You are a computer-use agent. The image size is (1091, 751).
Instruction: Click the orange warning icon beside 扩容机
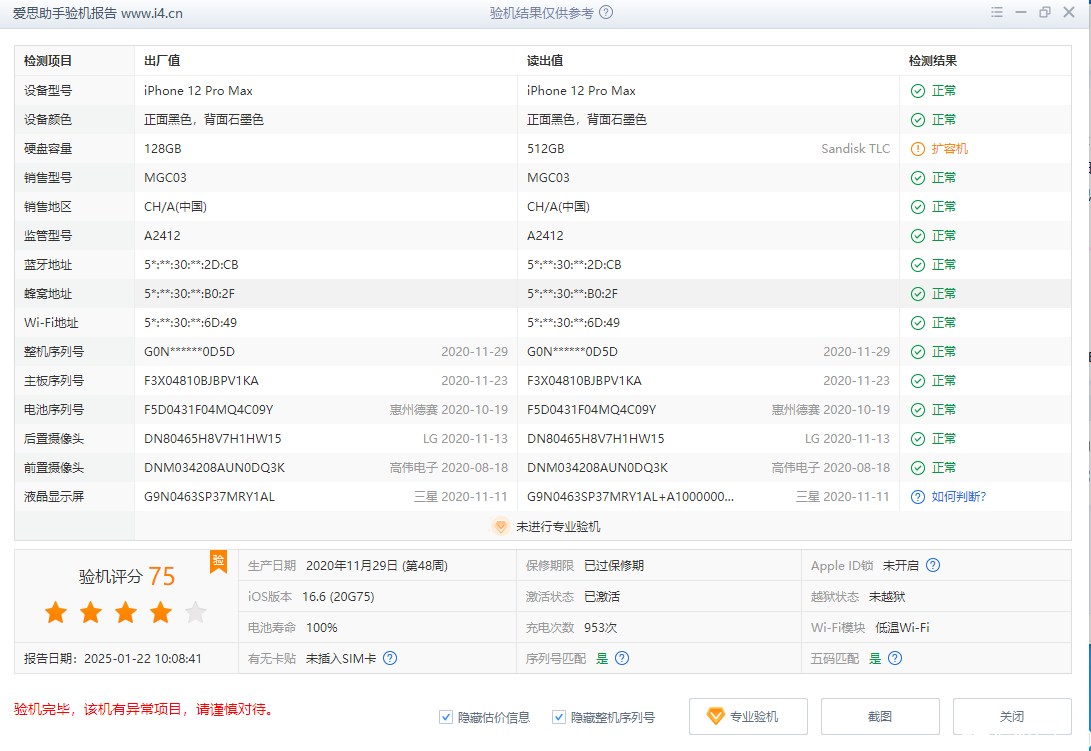[918, 149]
